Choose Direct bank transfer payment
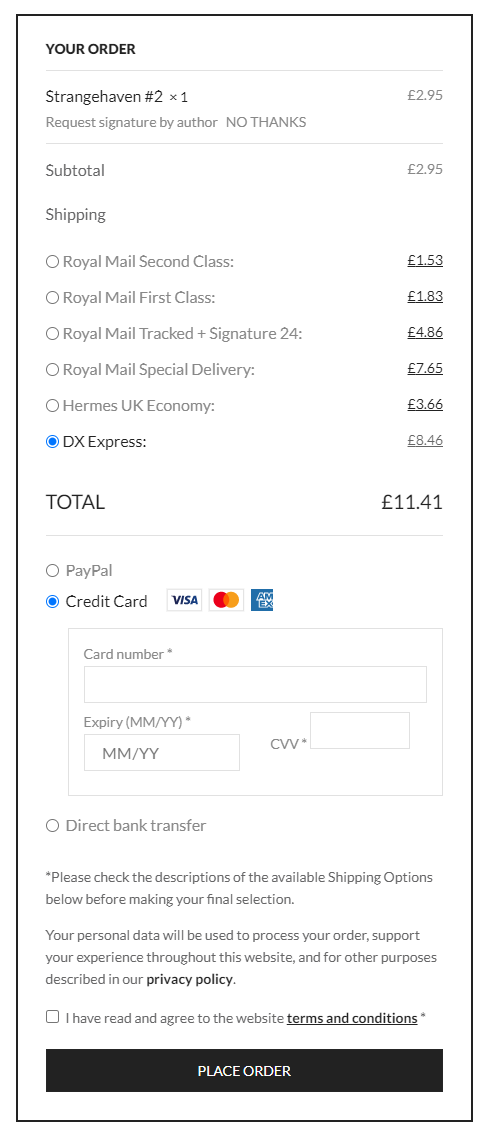 pyautogui.click(x=52, y=826)
